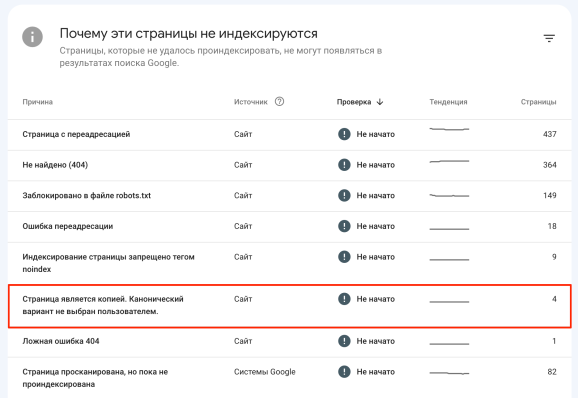578x398 pixels.
Task: Click page count 437
Action: 550,134
